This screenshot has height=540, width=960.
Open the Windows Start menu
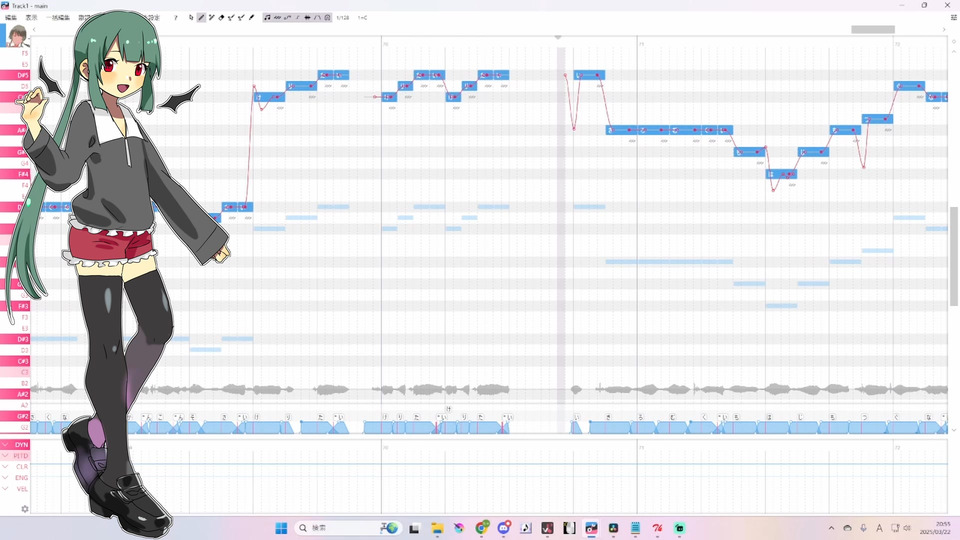click(x=281, y=528)
